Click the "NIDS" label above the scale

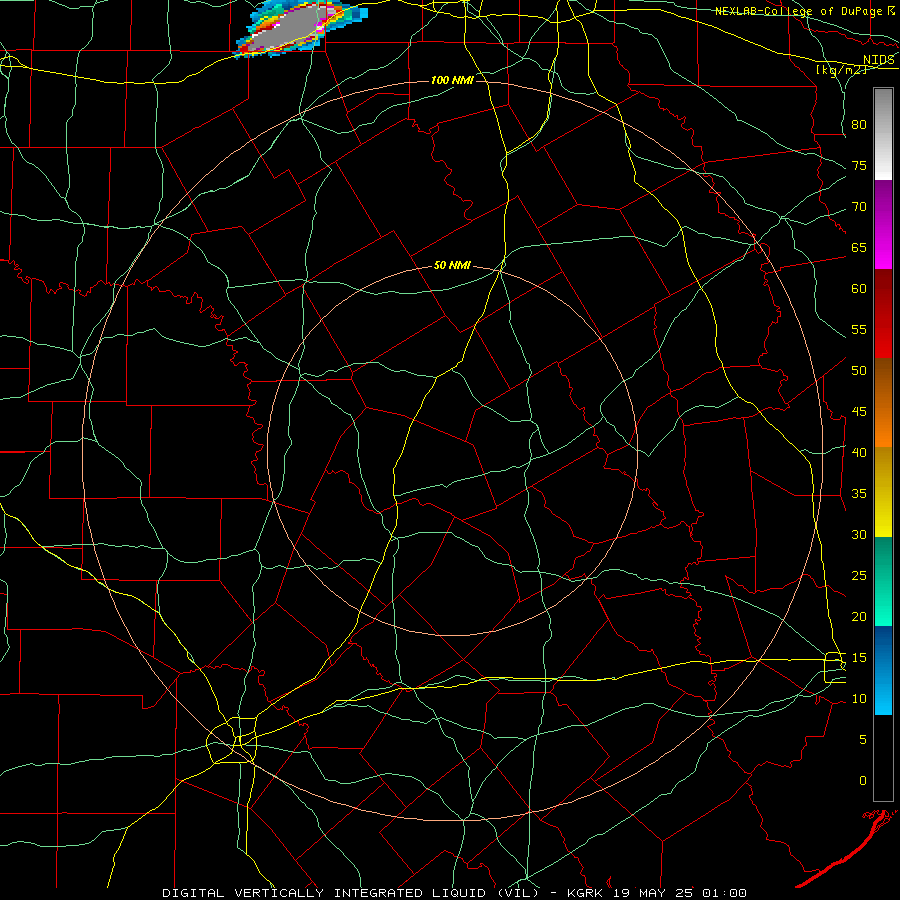(x=878, y=60)
